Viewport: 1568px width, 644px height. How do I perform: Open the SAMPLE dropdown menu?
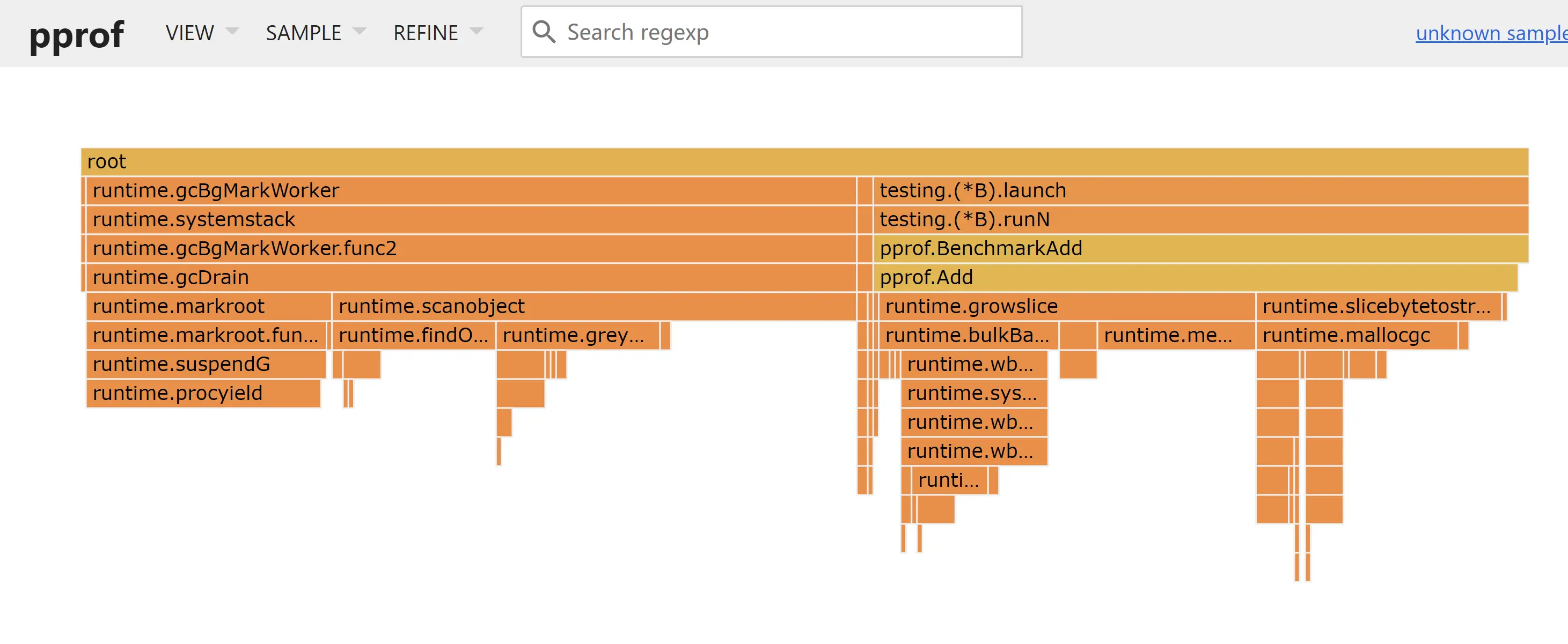click(x=316, y=33)
